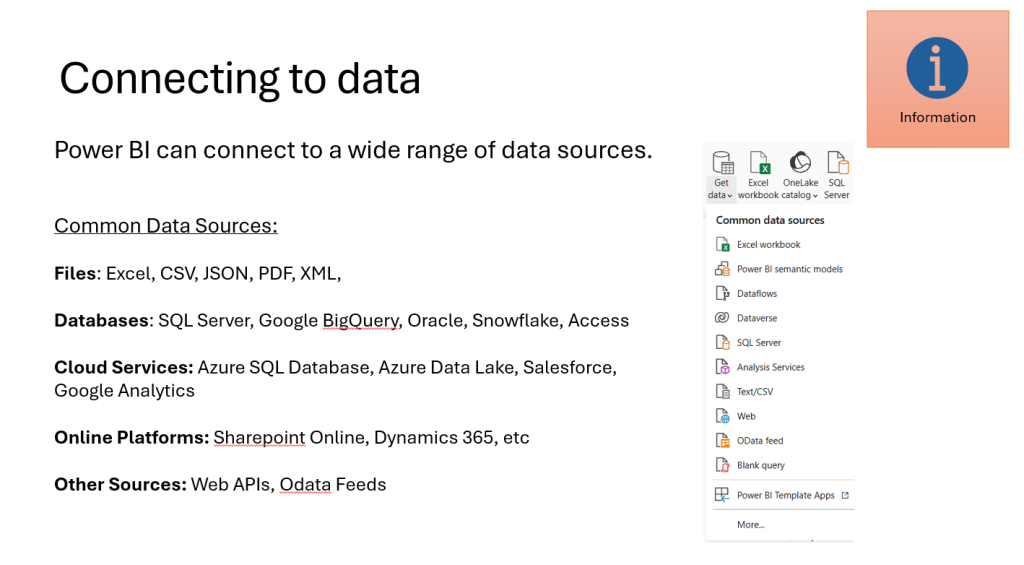Click the Excel workbook ribbon icon
Image resolution: width=1024 pixels, height=565 pixels.
click(x=759, y=163)
